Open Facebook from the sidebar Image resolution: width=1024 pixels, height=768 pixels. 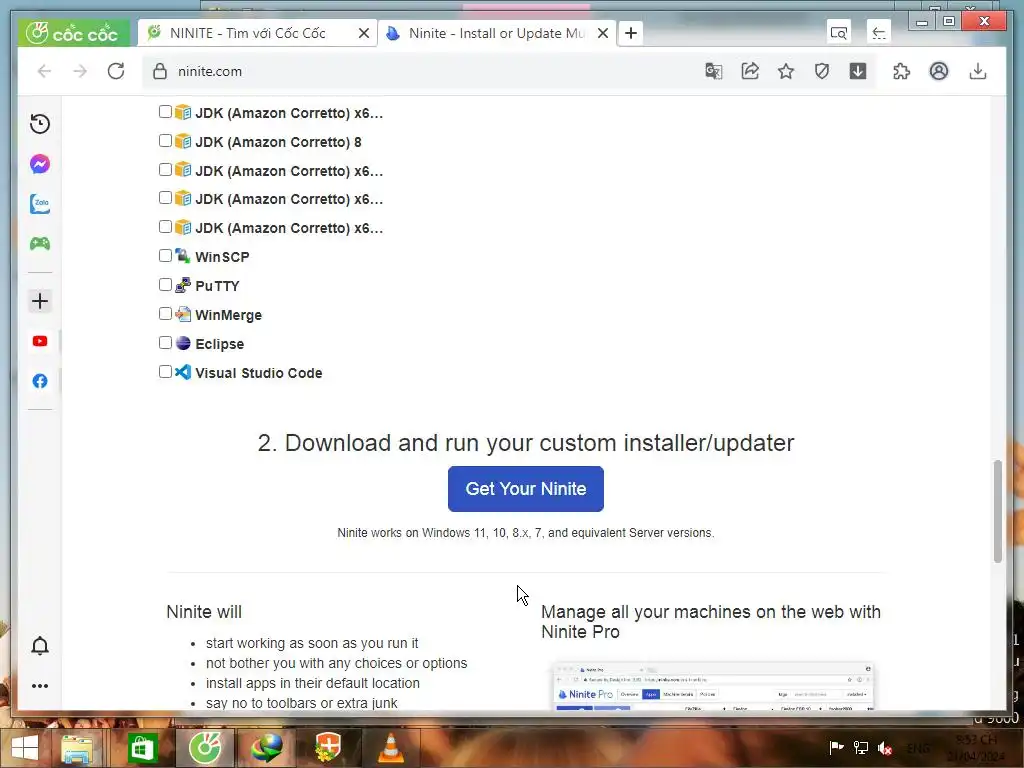[x=40, y=381]
